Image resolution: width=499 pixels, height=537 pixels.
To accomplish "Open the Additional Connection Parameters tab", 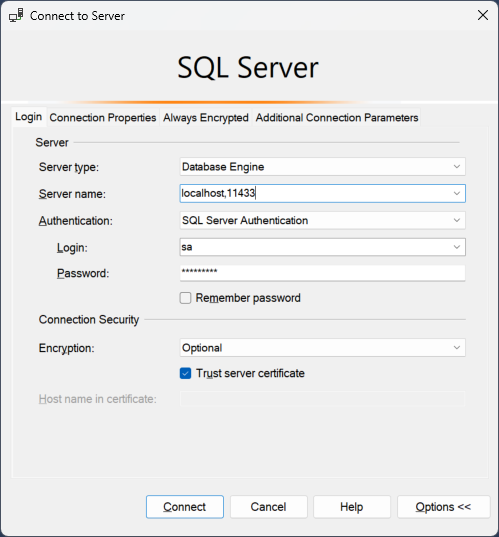I will [337, 117].
